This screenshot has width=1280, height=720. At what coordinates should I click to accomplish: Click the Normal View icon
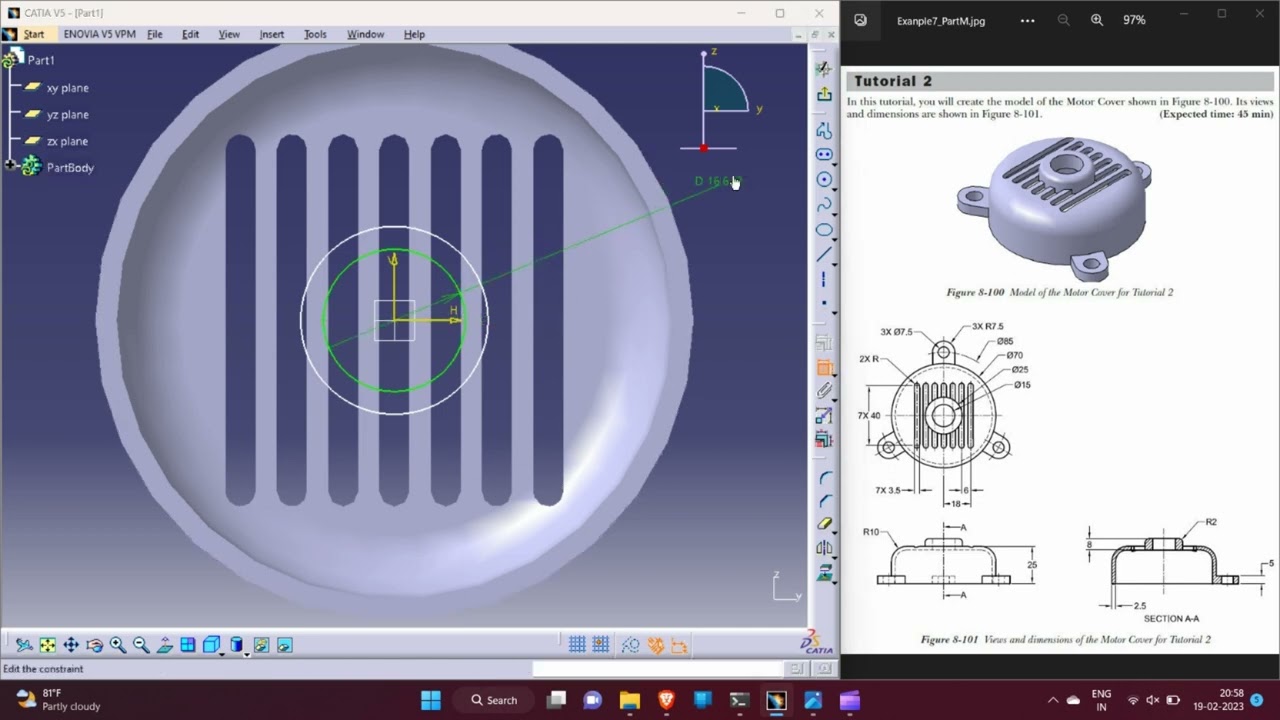tap(165, 645)
